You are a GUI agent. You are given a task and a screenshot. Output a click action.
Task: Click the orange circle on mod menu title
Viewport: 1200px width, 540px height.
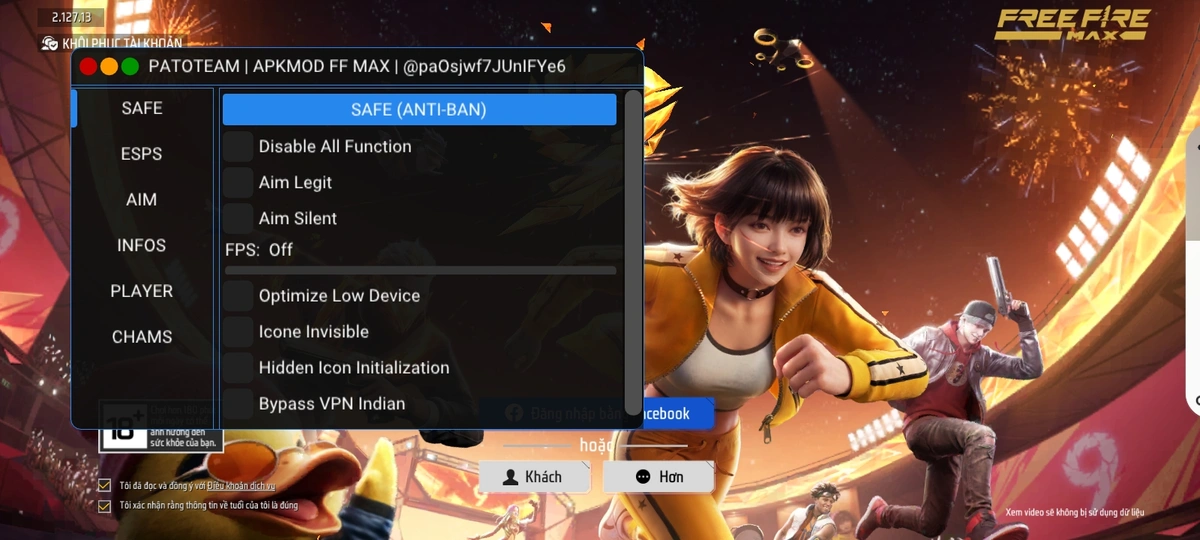point(109,67)
